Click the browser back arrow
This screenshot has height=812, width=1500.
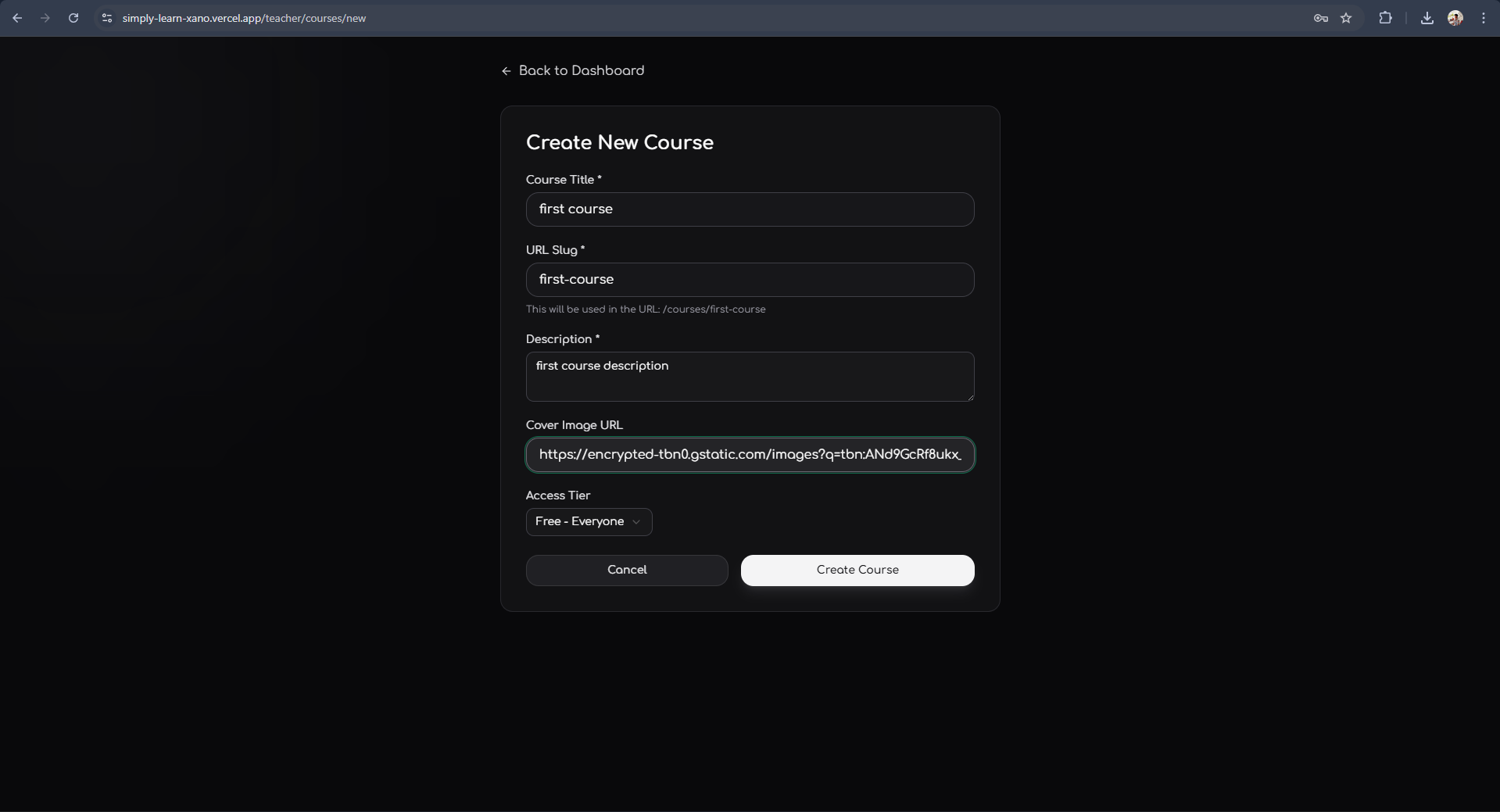(x=17, y=18)
